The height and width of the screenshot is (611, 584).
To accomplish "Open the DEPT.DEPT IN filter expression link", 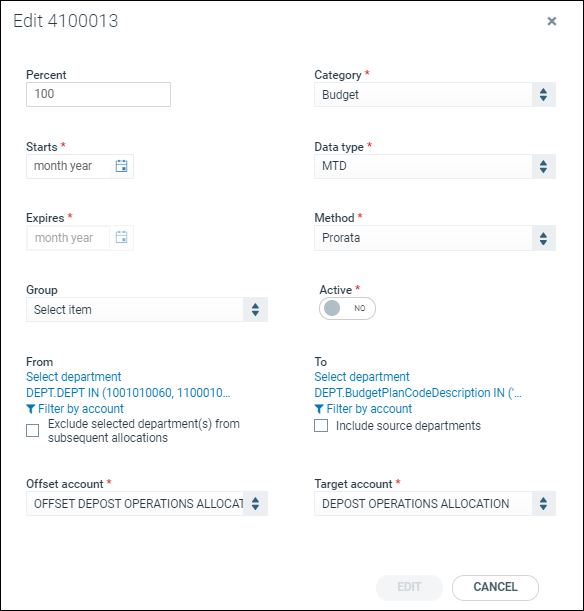I will point(128,393).
